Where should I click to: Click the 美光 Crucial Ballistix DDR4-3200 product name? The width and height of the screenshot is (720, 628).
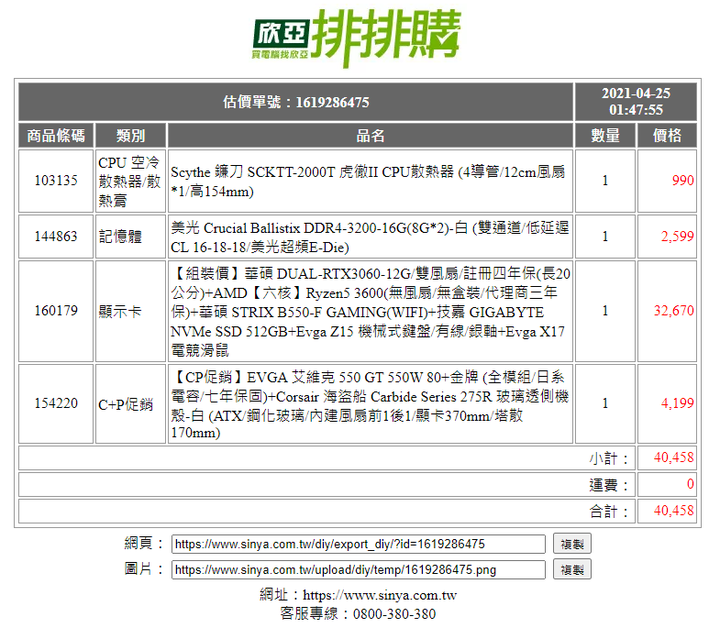(371, 237)
